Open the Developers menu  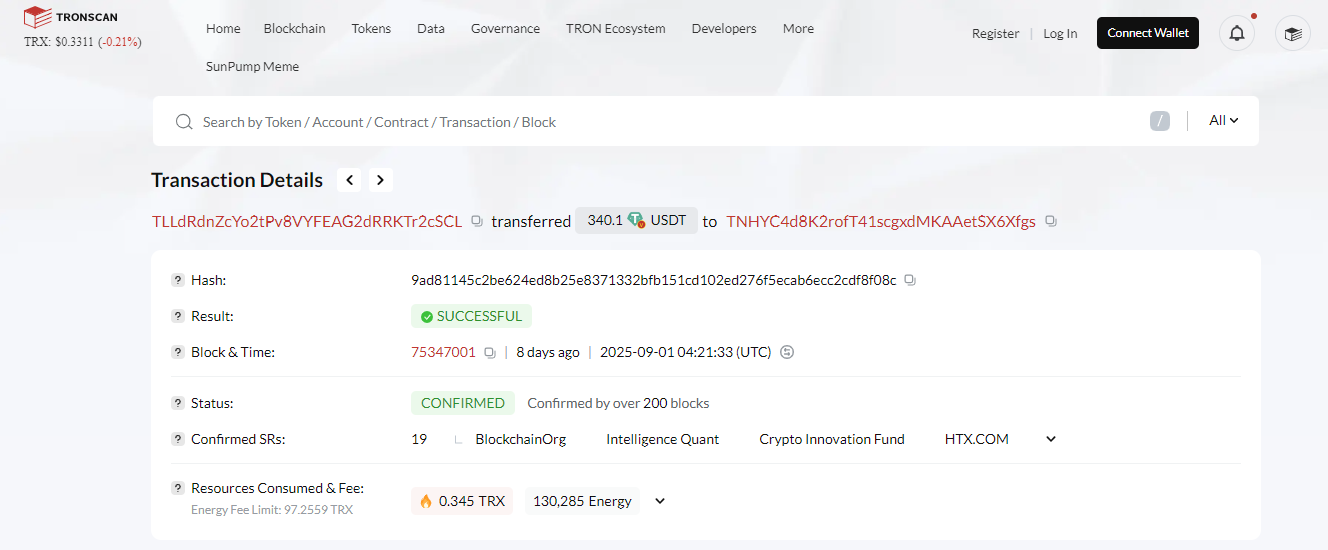724,28
